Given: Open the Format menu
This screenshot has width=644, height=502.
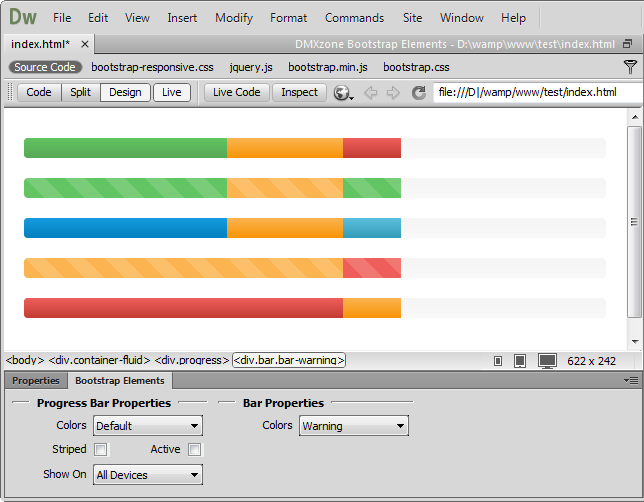Looking at the screenshot, I should 288,18.
